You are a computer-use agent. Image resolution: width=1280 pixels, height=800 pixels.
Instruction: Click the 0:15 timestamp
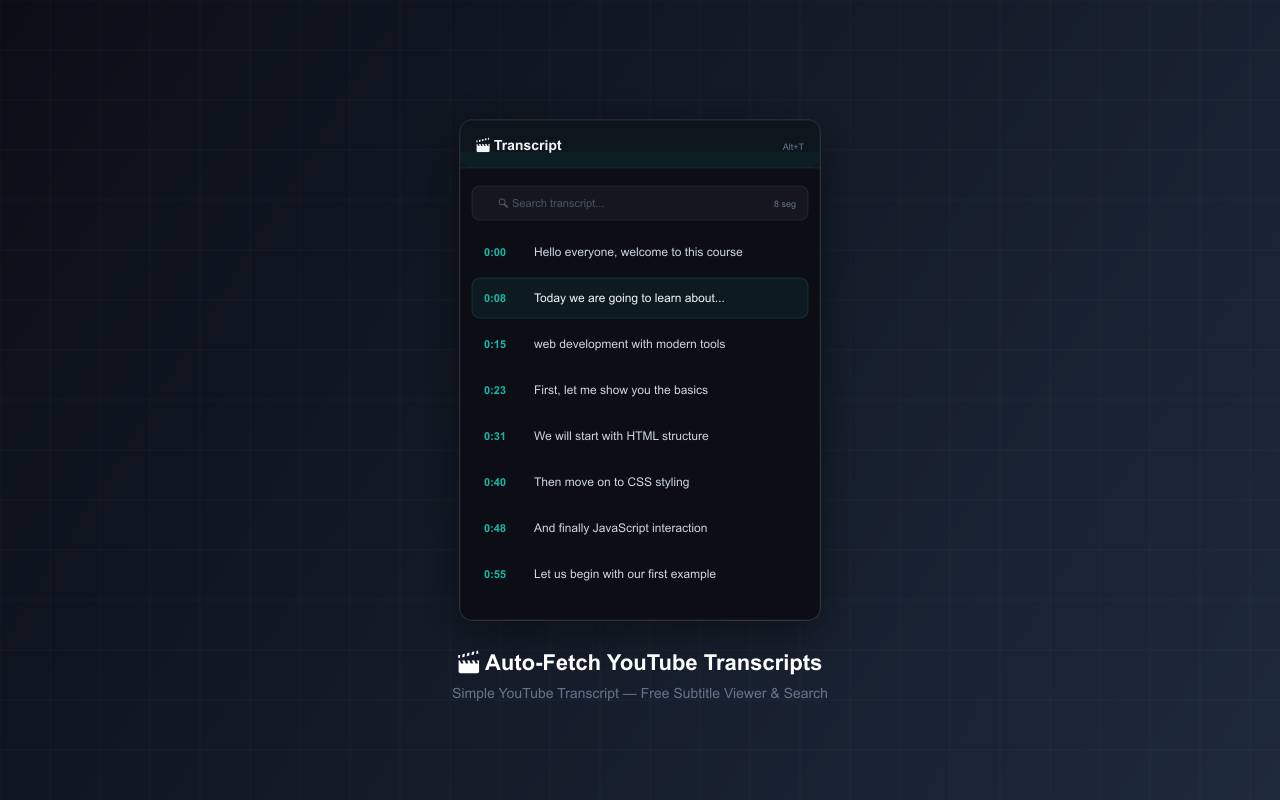[495, 344]
